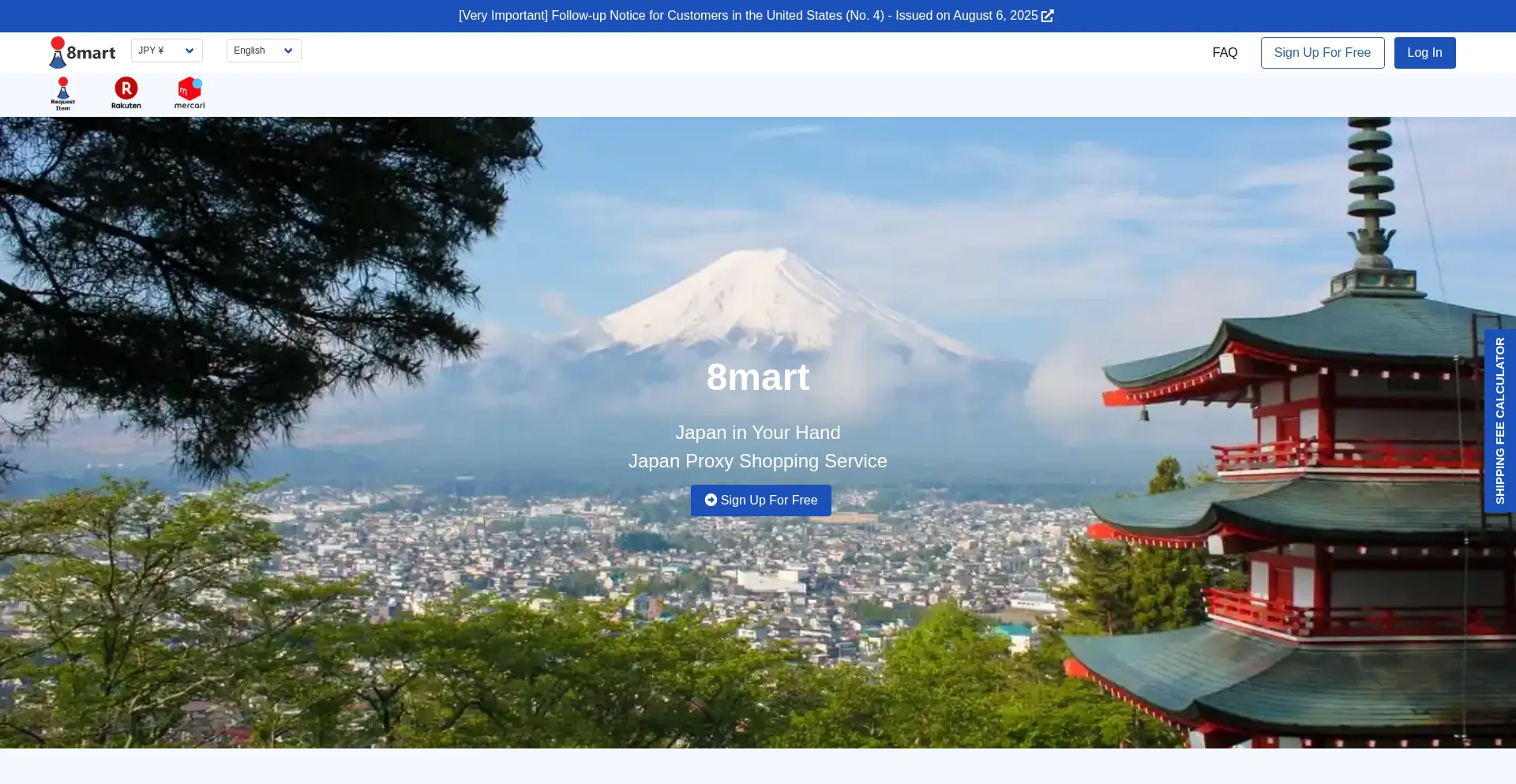1516x784 pixels.
Task: Open the Shipping Fee Calculator side tab
Action: [x=1499, y=421]
